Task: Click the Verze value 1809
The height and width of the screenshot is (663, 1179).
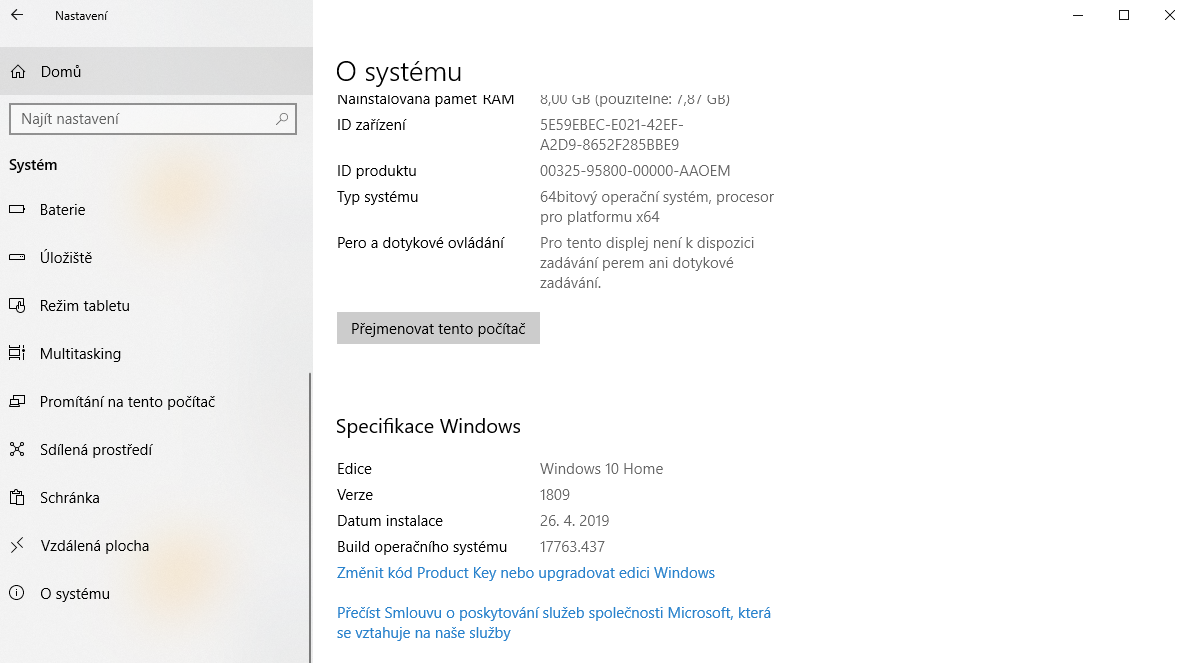Action: pyautogui.click(x=555, y=495)
